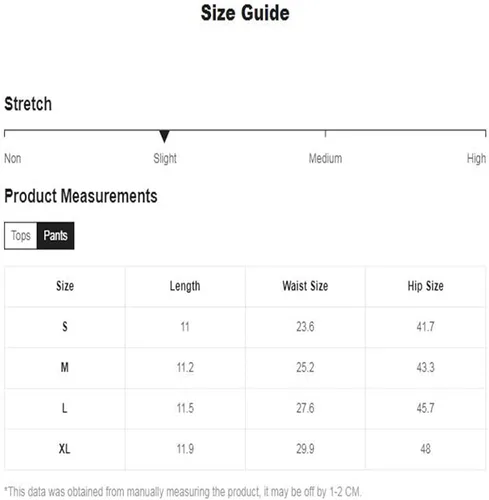489x500 pixels.
Task: Click the High stretch label
Action: pyautogui.click(x=476, y=159)
